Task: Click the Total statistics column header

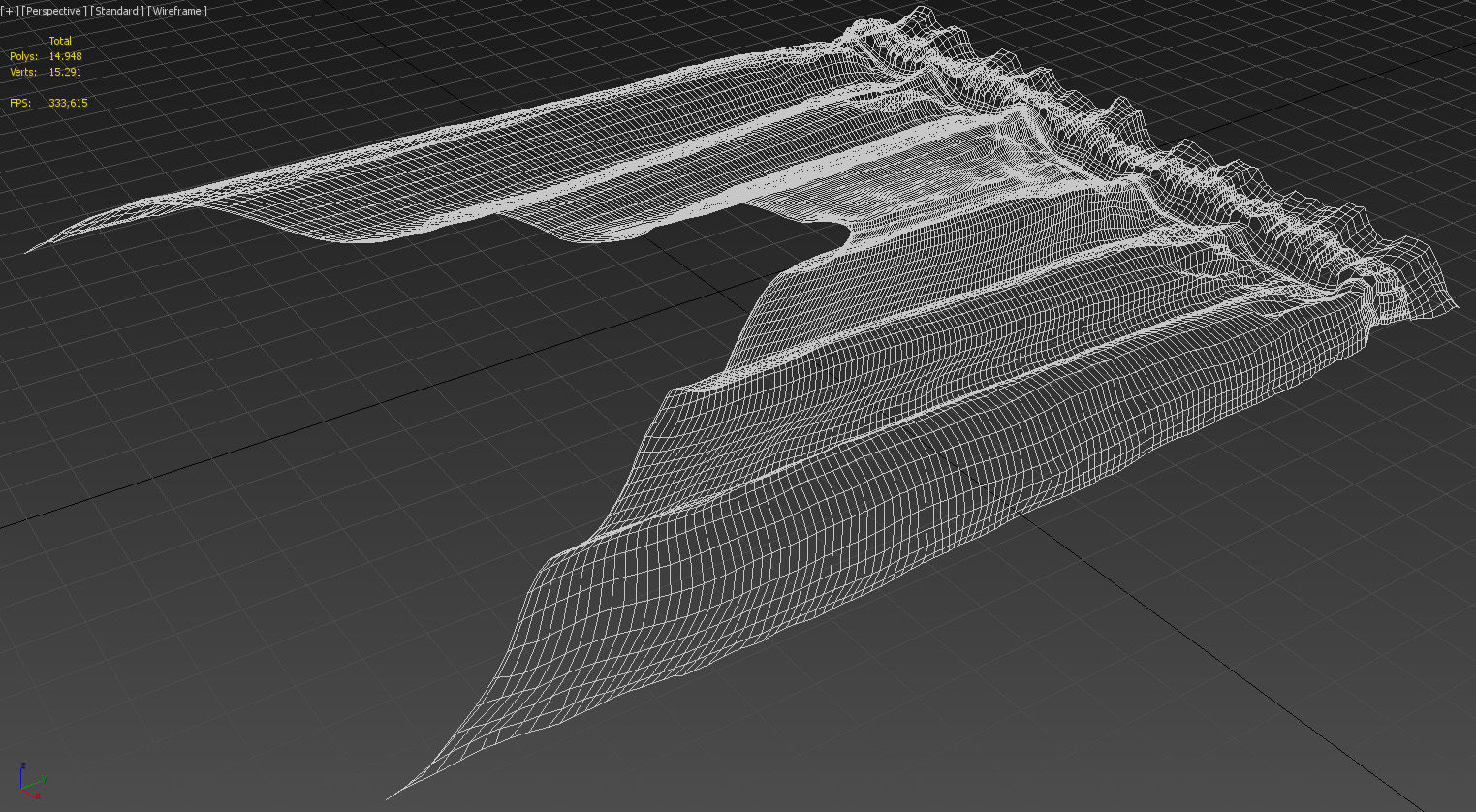Action: click(x=60, y=41)
